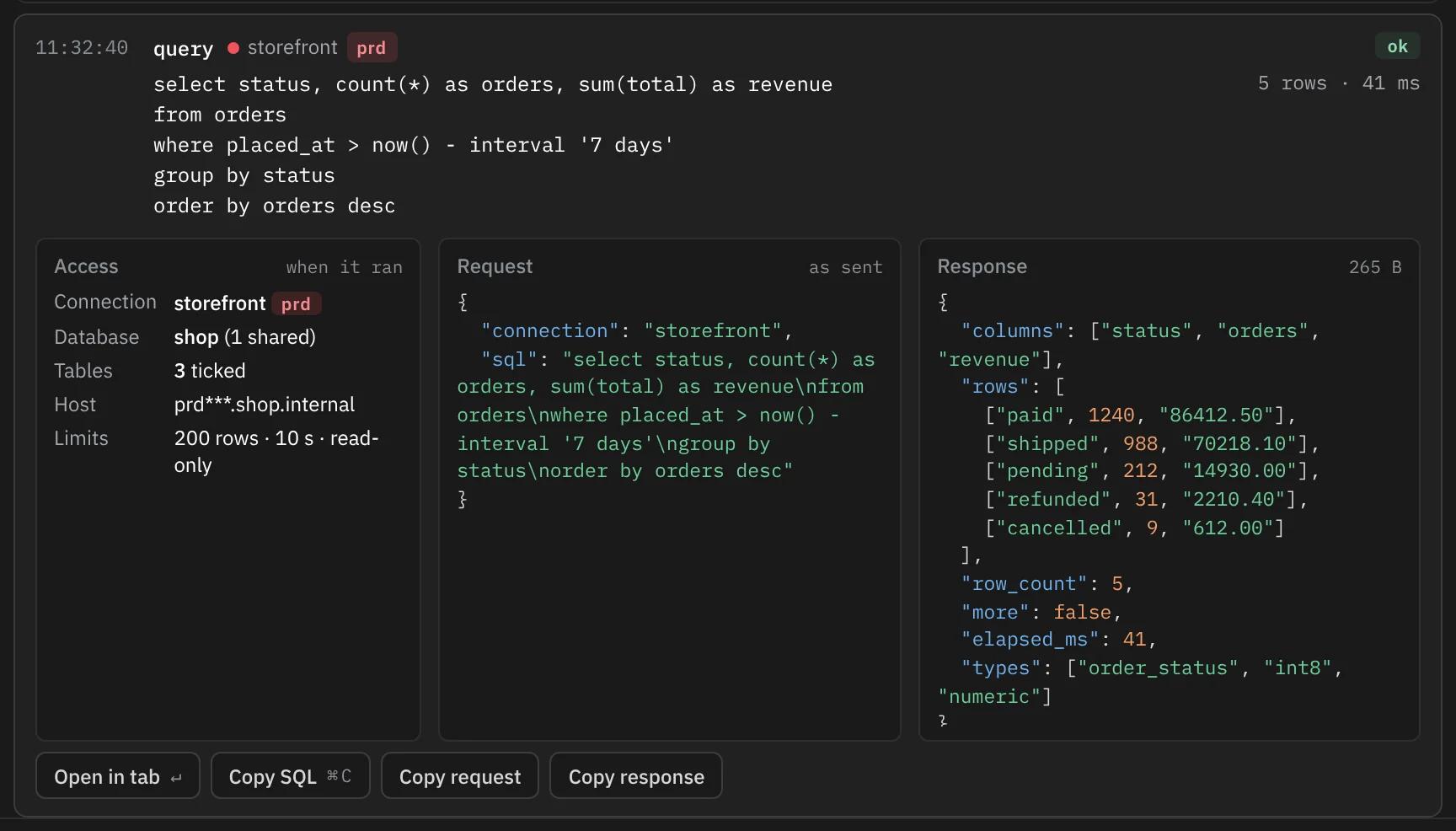
Task: Click the Copy response button
Action: click(x=636, y=775)
